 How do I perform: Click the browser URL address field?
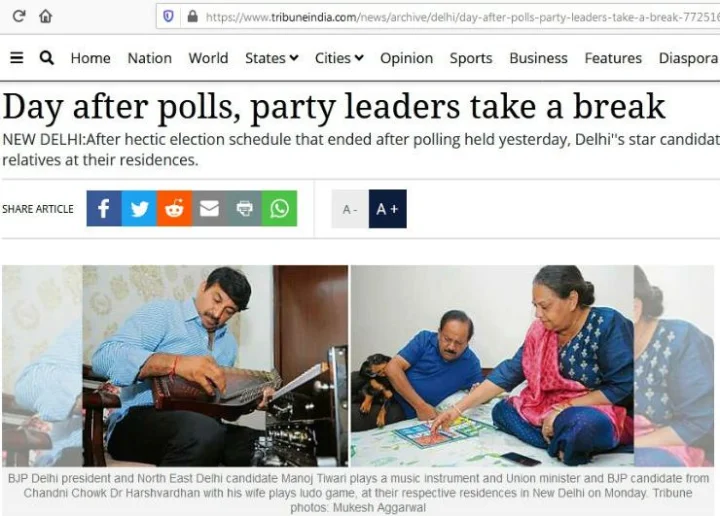pos(438,17)
